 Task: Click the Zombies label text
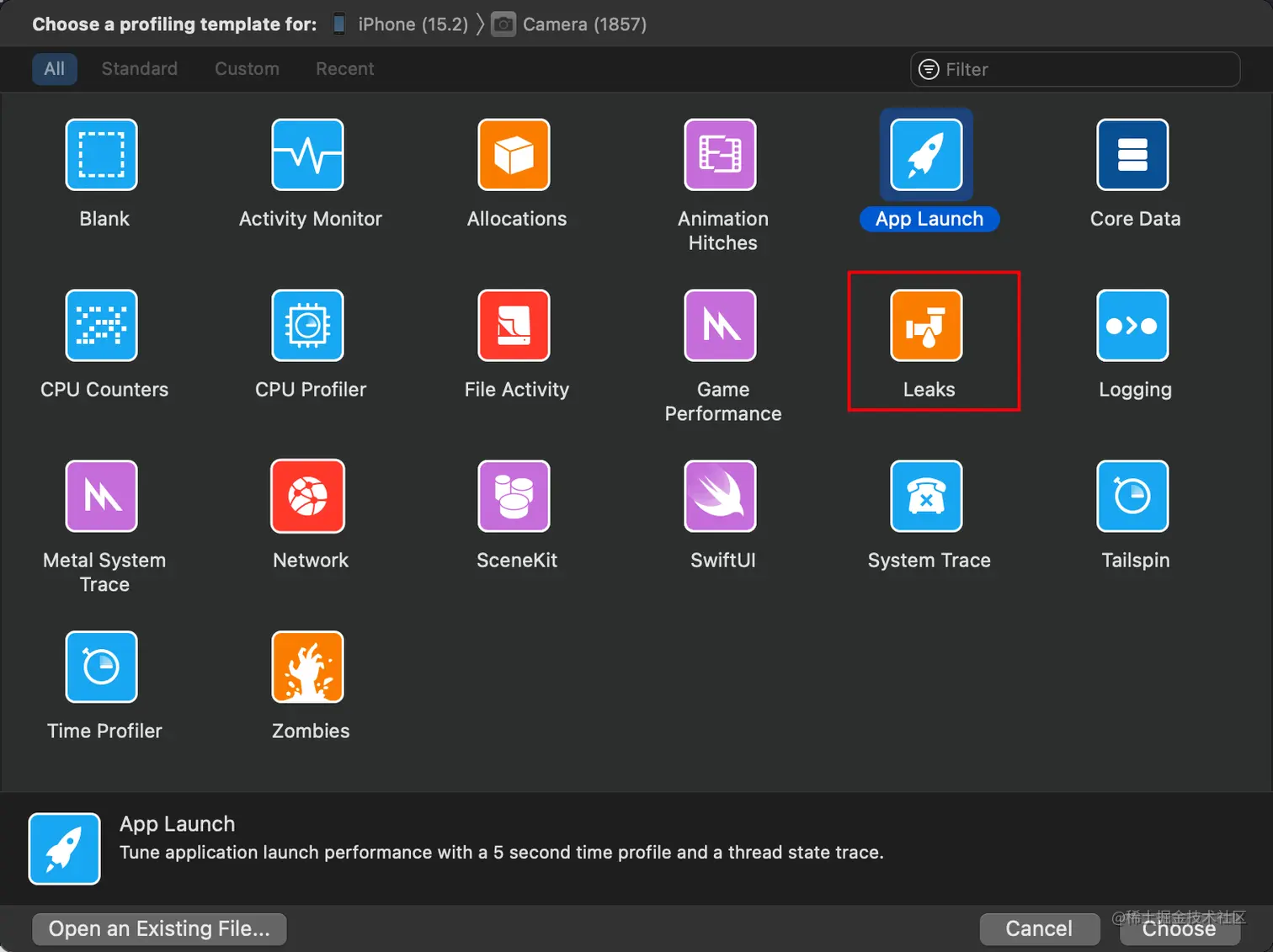click(x=311, y=731)
